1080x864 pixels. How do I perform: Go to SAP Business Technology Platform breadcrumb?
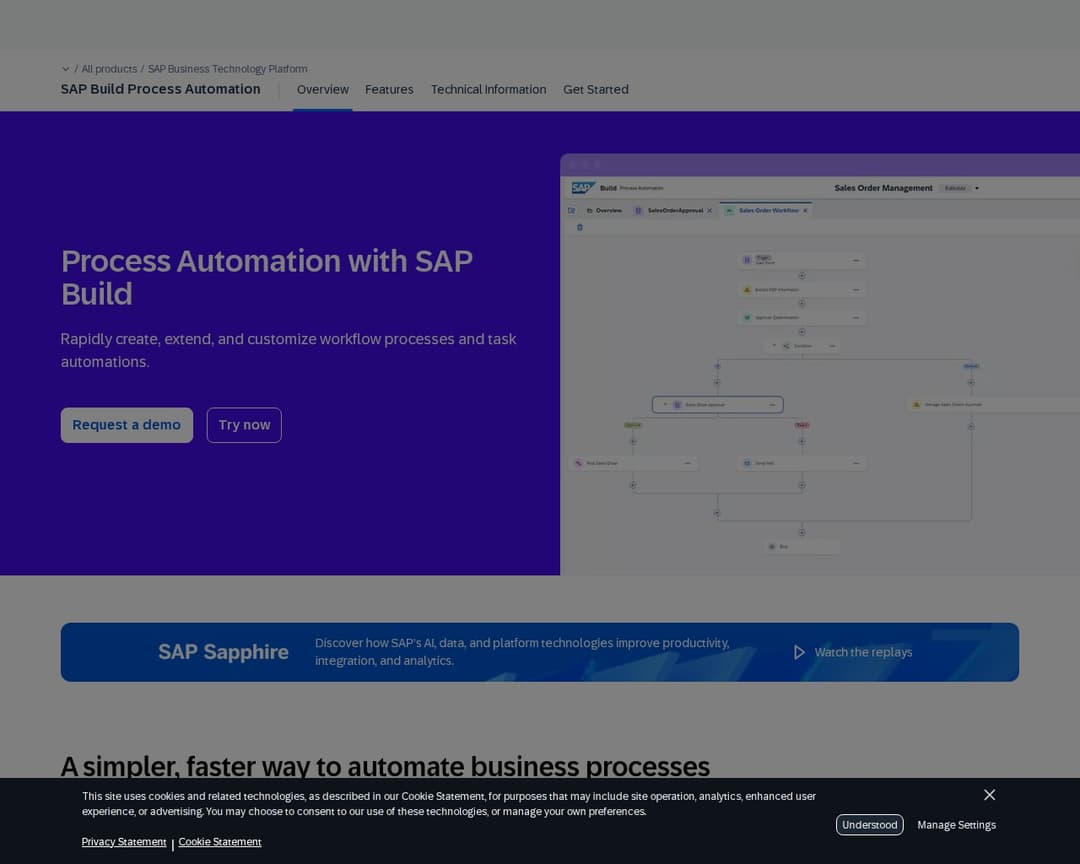(x=227, y=69)
